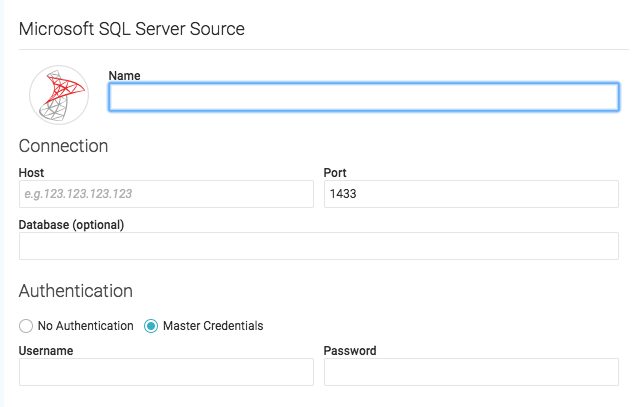Click the Master Credentials option text

point(213,326)
